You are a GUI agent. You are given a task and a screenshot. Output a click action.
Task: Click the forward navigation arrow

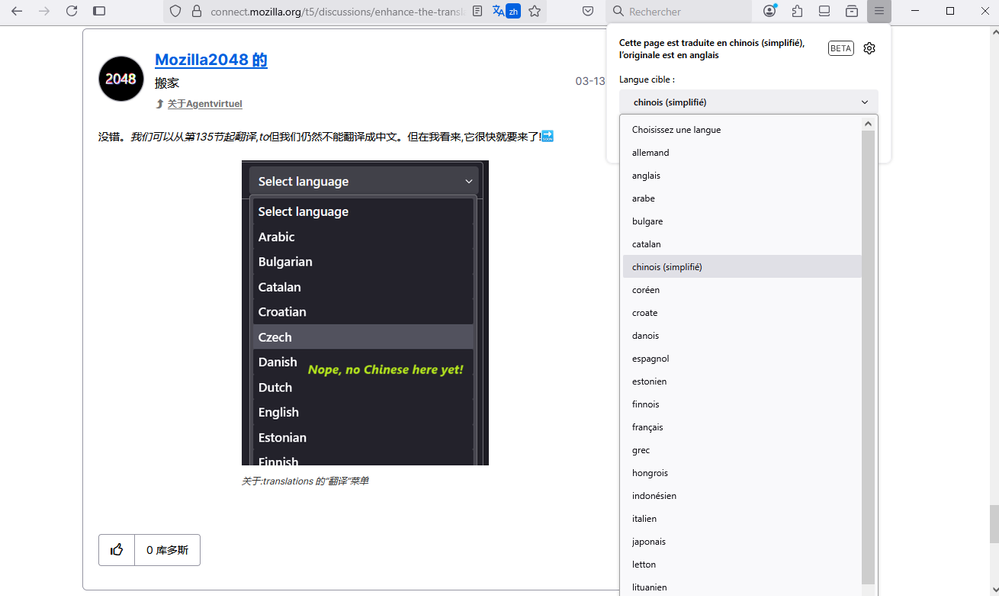click(44, 11)
